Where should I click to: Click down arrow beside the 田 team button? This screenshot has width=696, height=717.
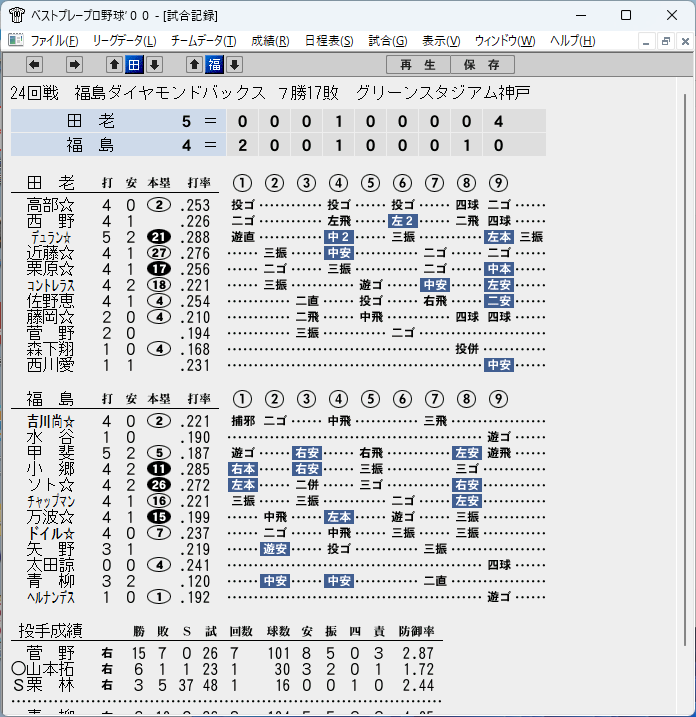click(155, 64)
